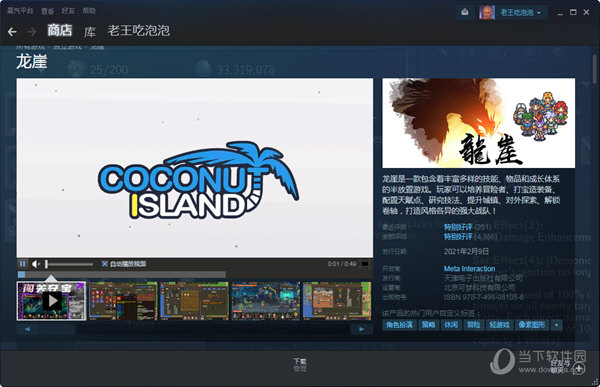This screenshot has width=600, height=387.
Task: Click the 龙崖 game header image
Action: click(479, 123)
